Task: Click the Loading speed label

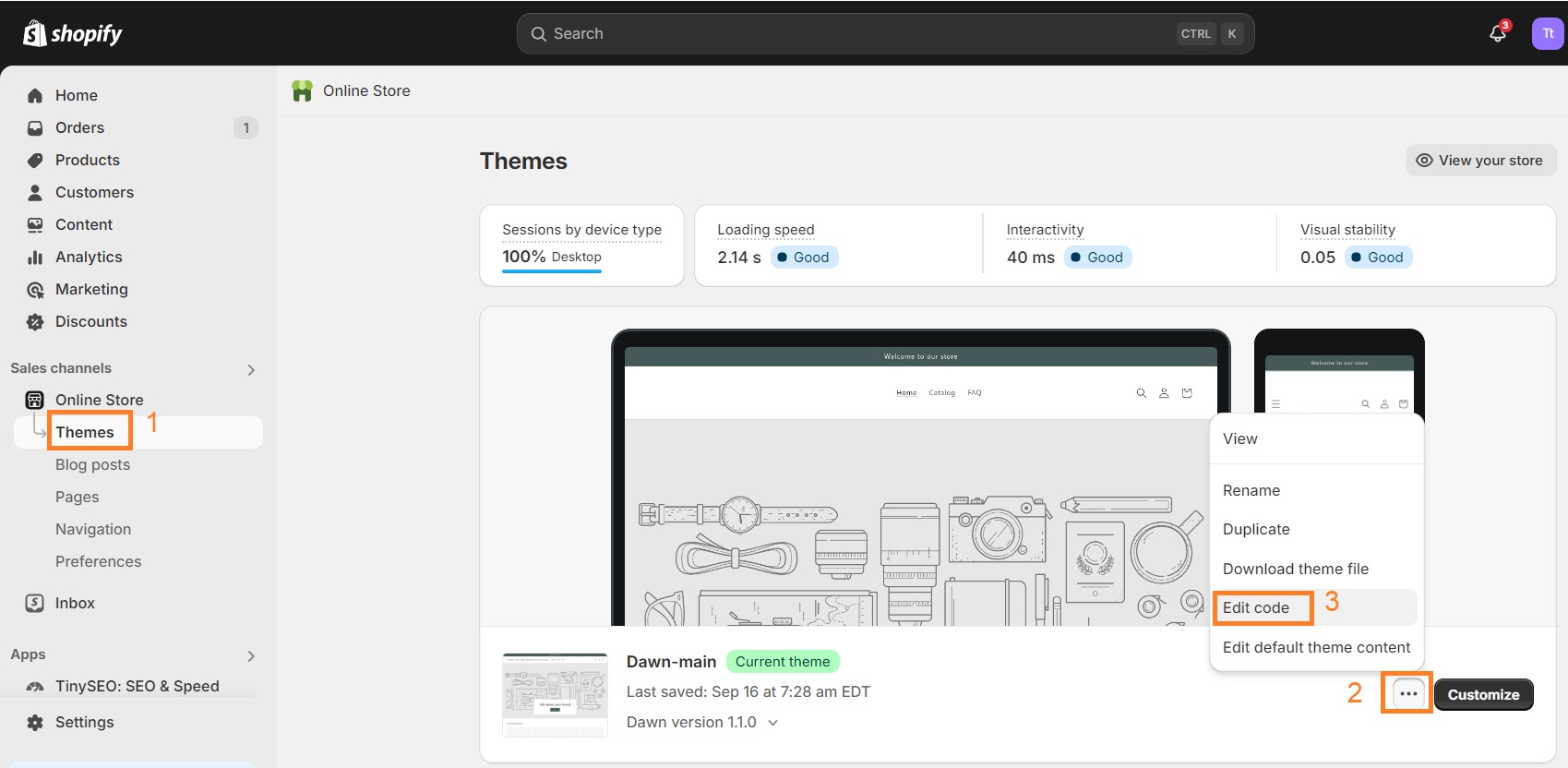Action: coord(765,230)
